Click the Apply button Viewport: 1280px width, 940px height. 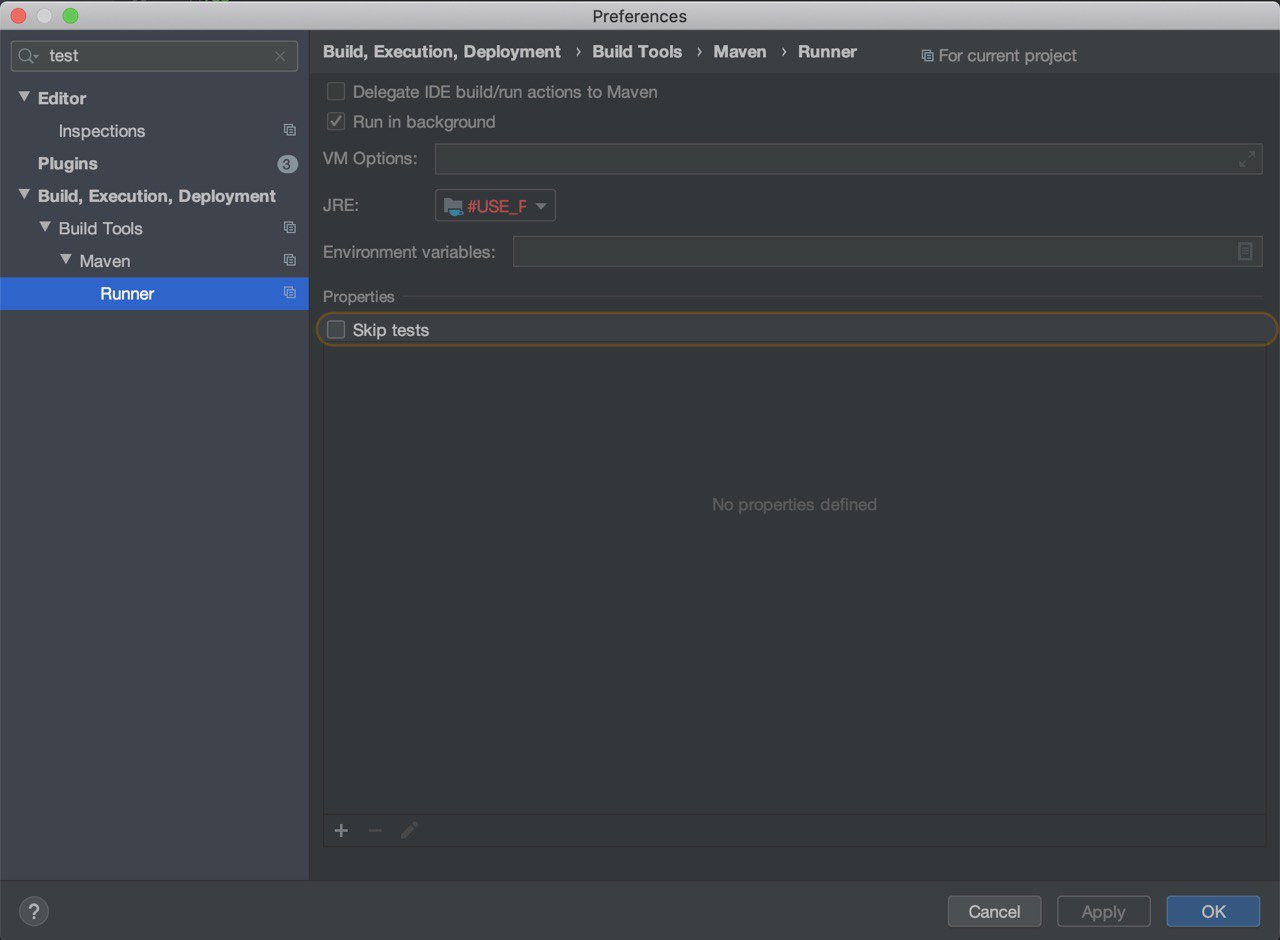(x=1104, y=911)
